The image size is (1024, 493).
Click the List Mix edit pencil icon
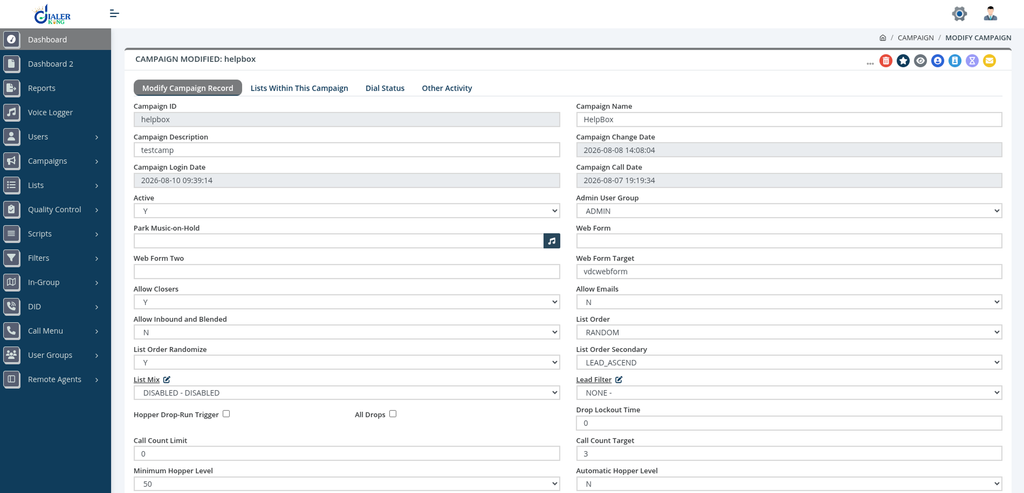point(167,379)
